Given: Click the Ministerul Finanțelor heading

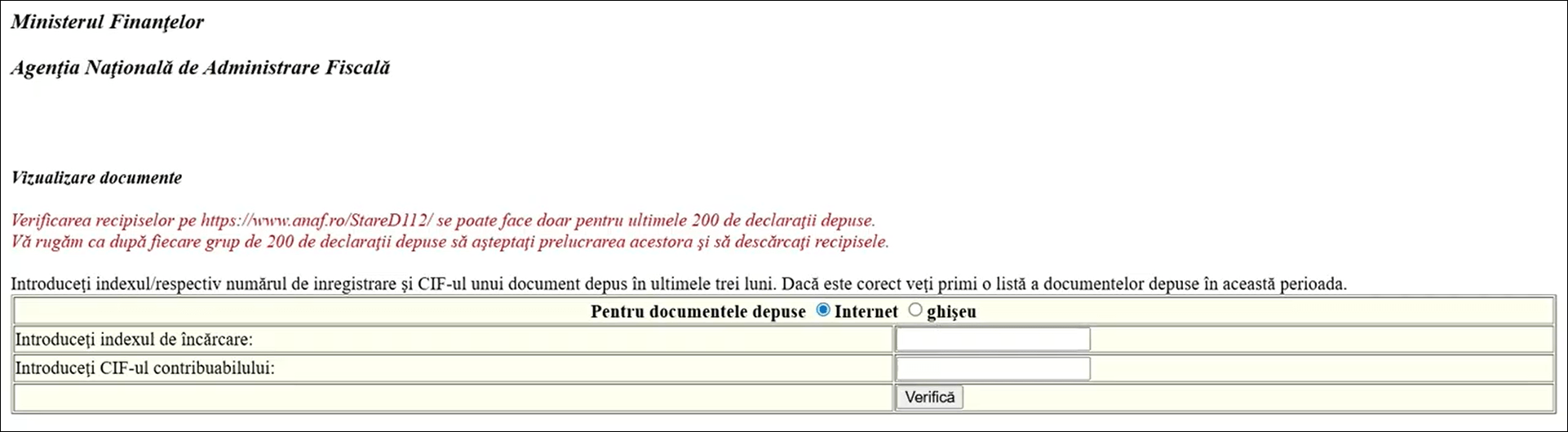Looking at the screenshot, I should (x=107, y=22).
